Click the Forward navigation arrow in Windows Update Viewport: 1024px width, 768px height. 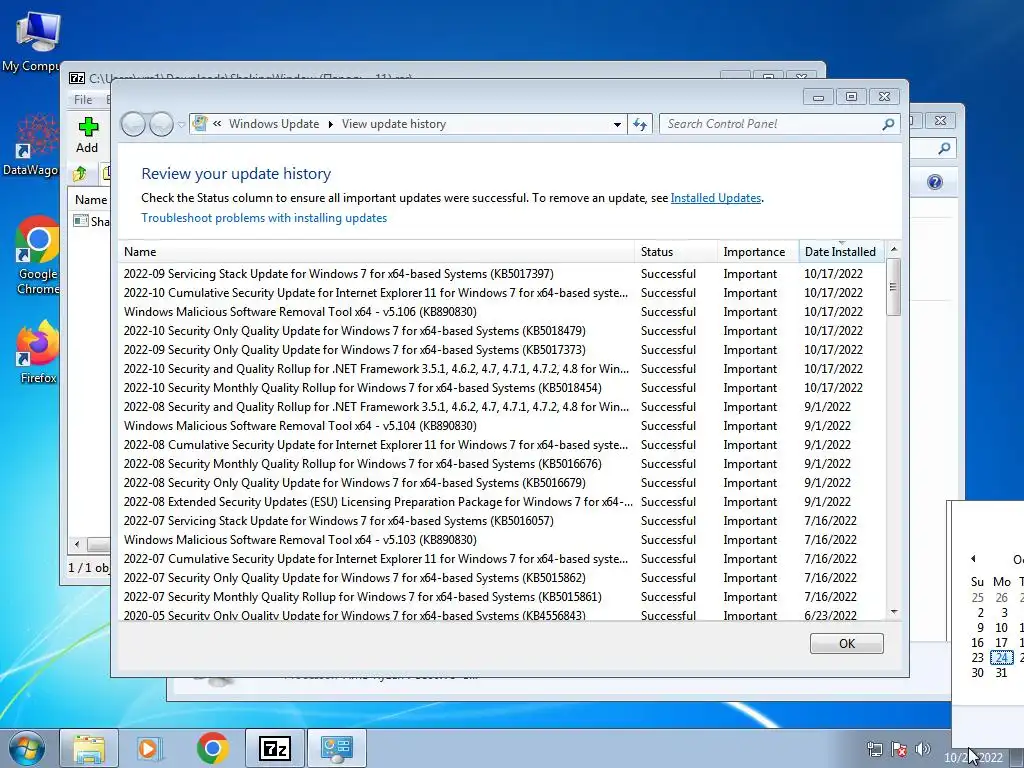point(161,123)
